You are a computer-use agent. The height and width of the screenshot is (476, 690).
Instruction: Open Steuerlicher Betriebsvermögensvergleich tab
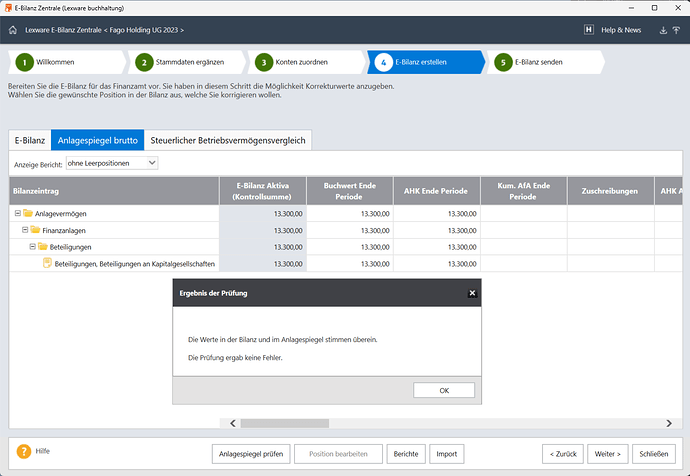228,140
